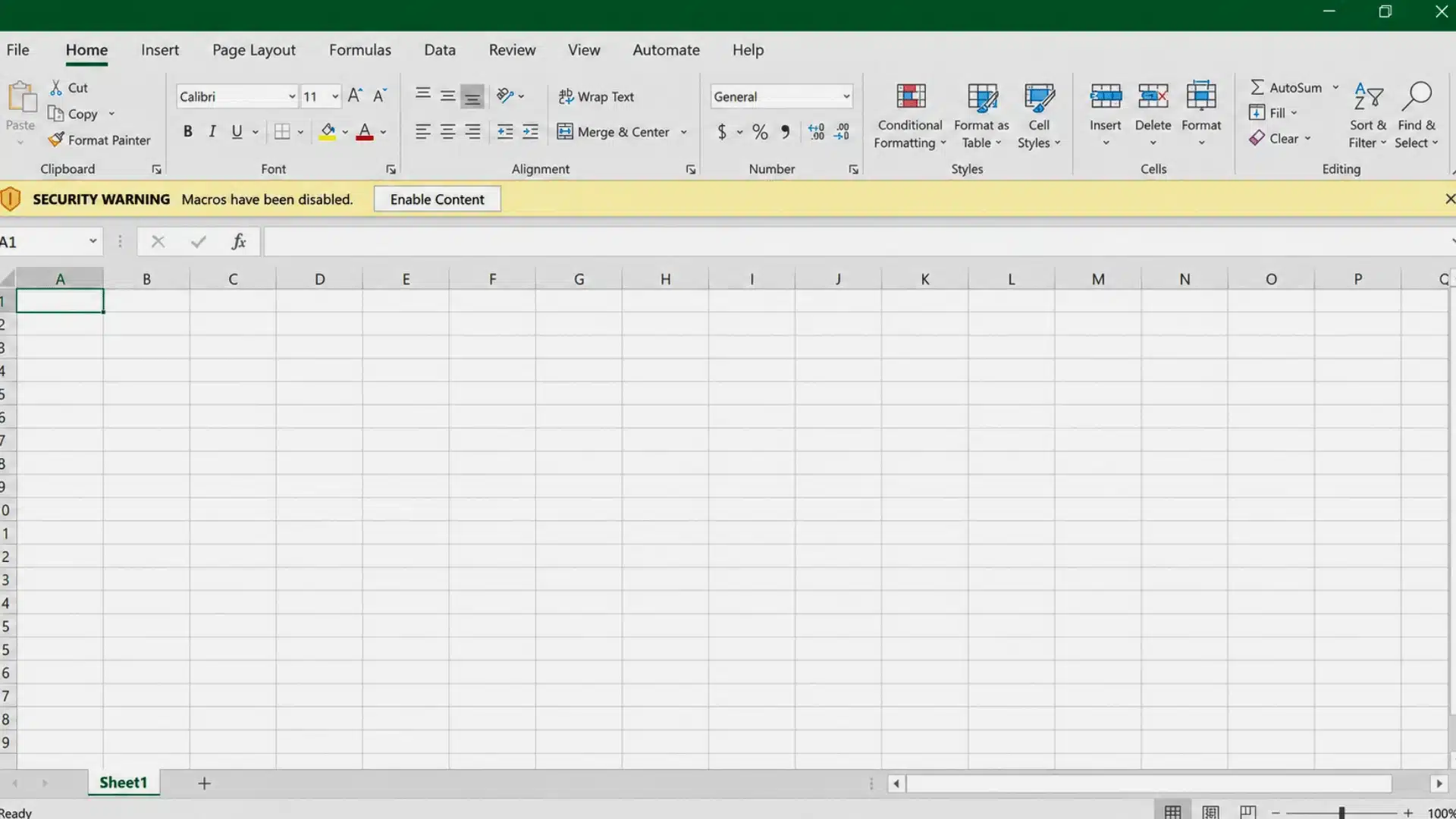Increase the indent level
This screenshot has height=819, width=1456.
(x=531, y=132)
